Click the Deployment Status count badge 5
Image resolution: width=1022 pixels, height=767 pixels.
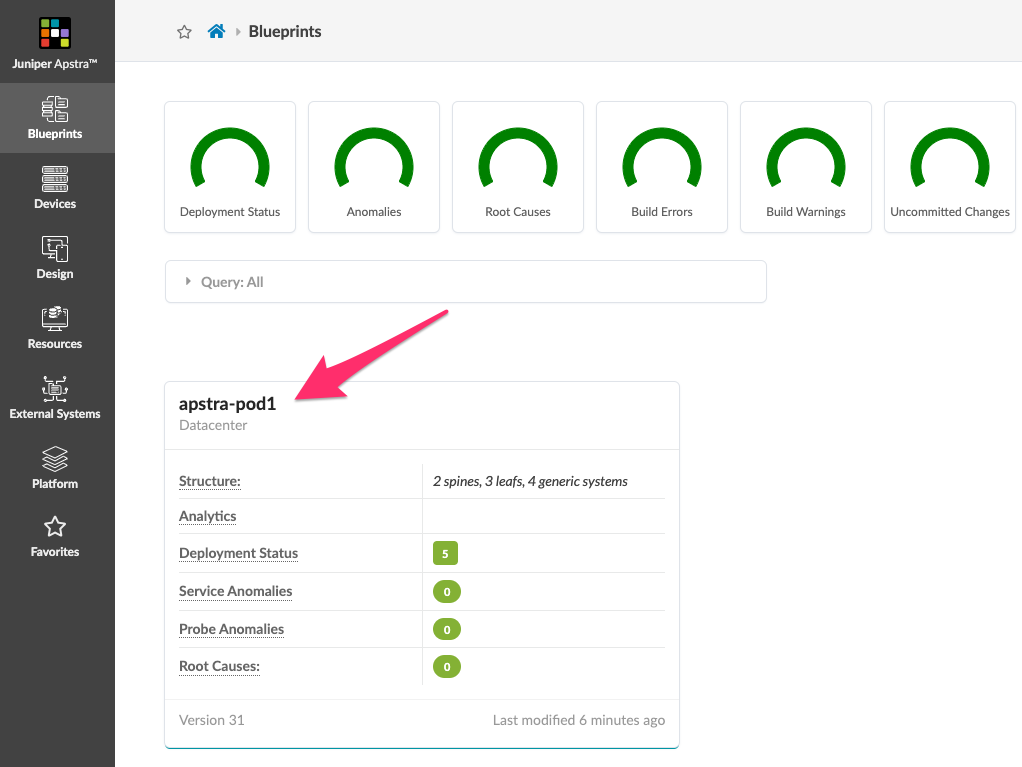tap(445, 553)
